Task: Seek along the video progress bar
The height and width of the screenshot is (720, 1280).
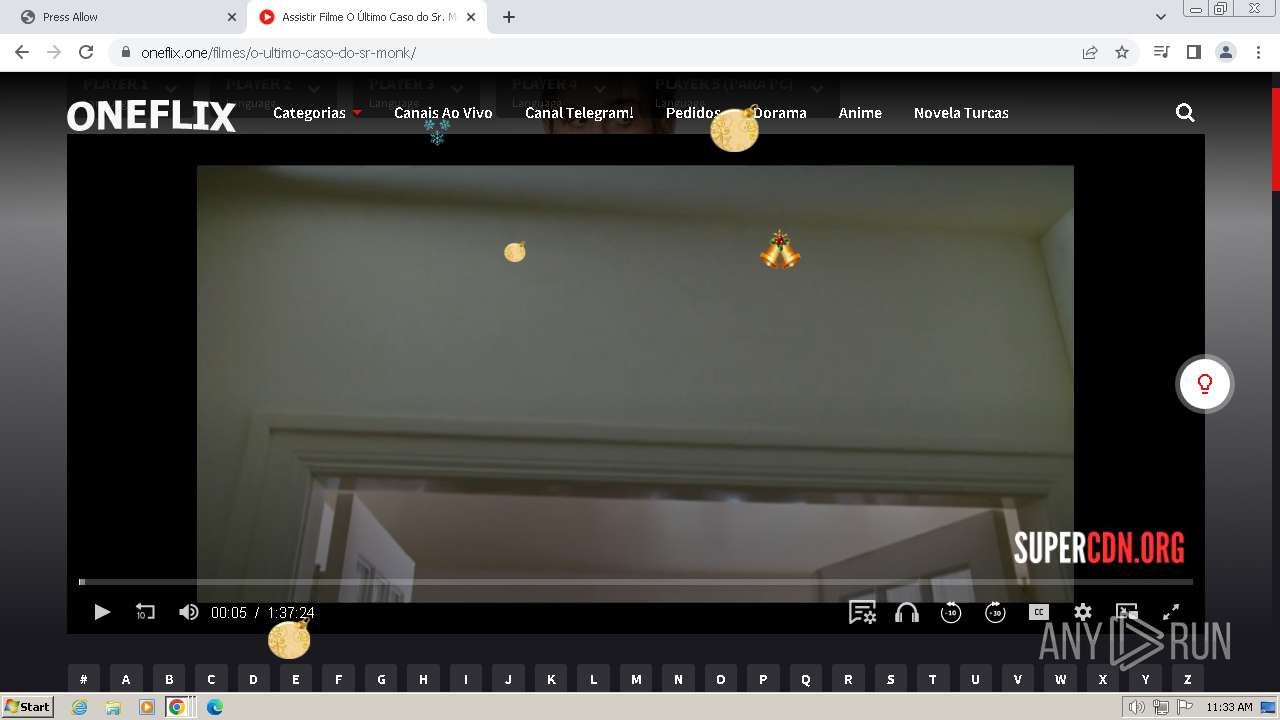Action: click(636, 581)
